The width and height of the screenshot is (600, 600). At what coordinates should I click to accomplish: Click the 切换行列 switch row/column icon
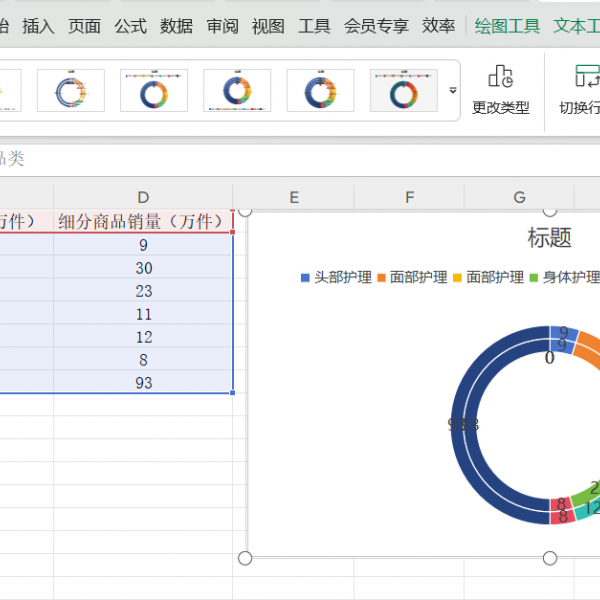click(x=586, y=77)
